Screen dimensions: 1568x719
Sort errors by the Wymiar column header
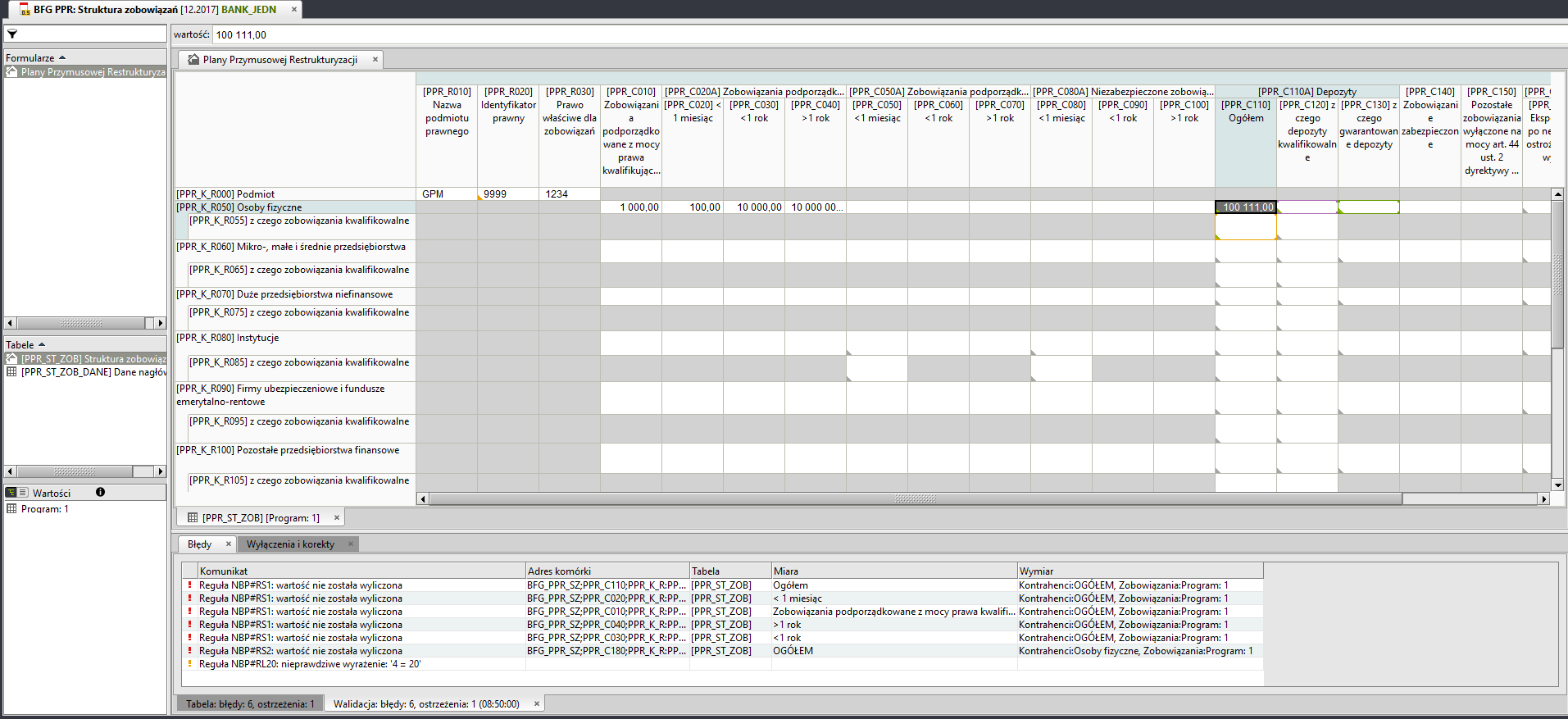click(x=1140, y=571)
